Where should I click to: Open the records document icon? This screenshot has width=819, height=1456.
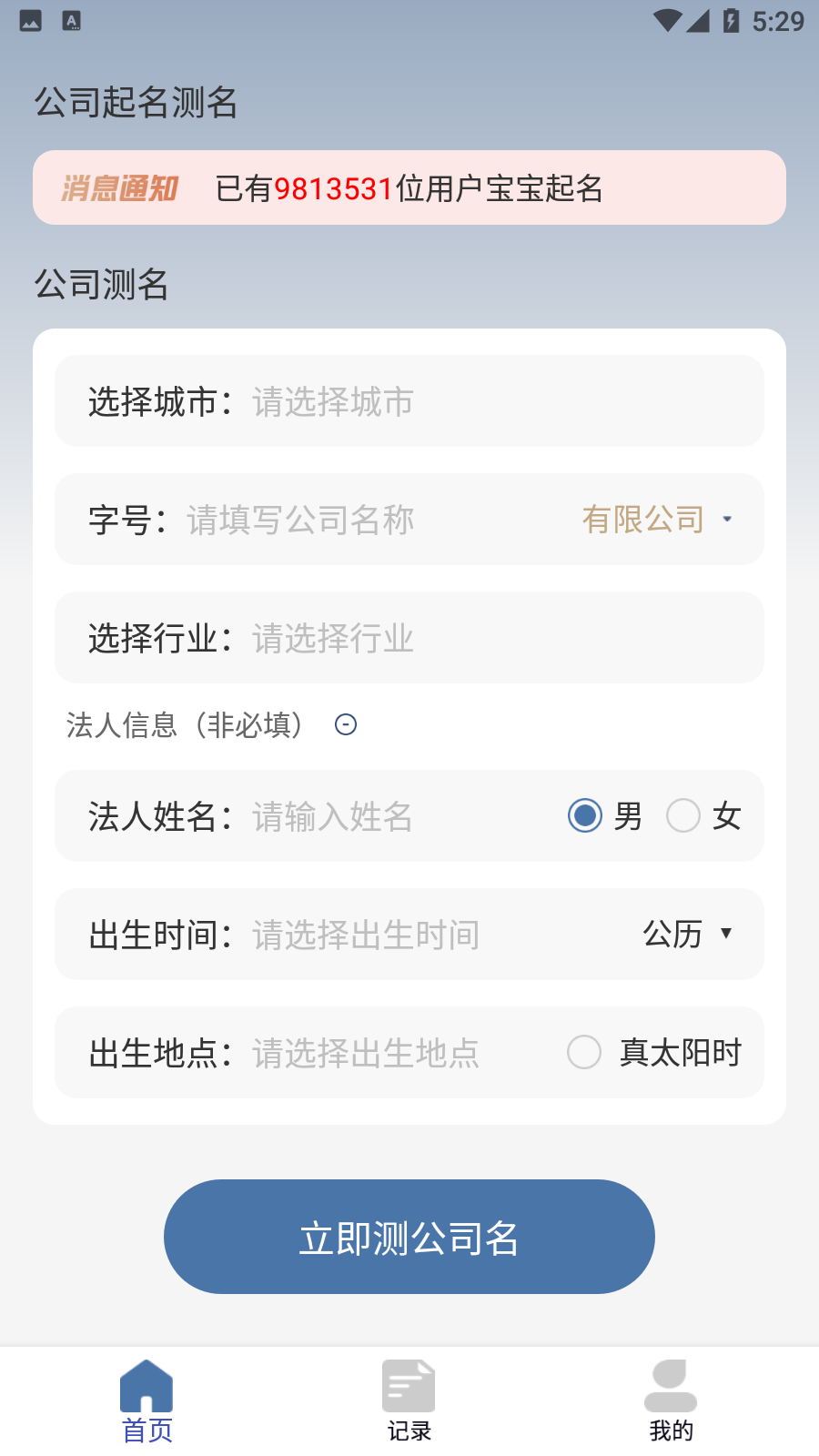coord(409,1386)
